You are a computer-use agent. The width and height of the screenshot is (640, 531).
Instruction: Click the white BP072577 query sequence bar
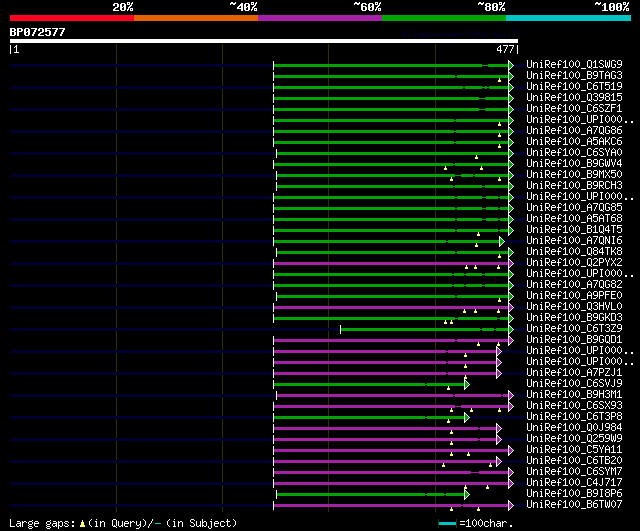[x=264, y=41]
